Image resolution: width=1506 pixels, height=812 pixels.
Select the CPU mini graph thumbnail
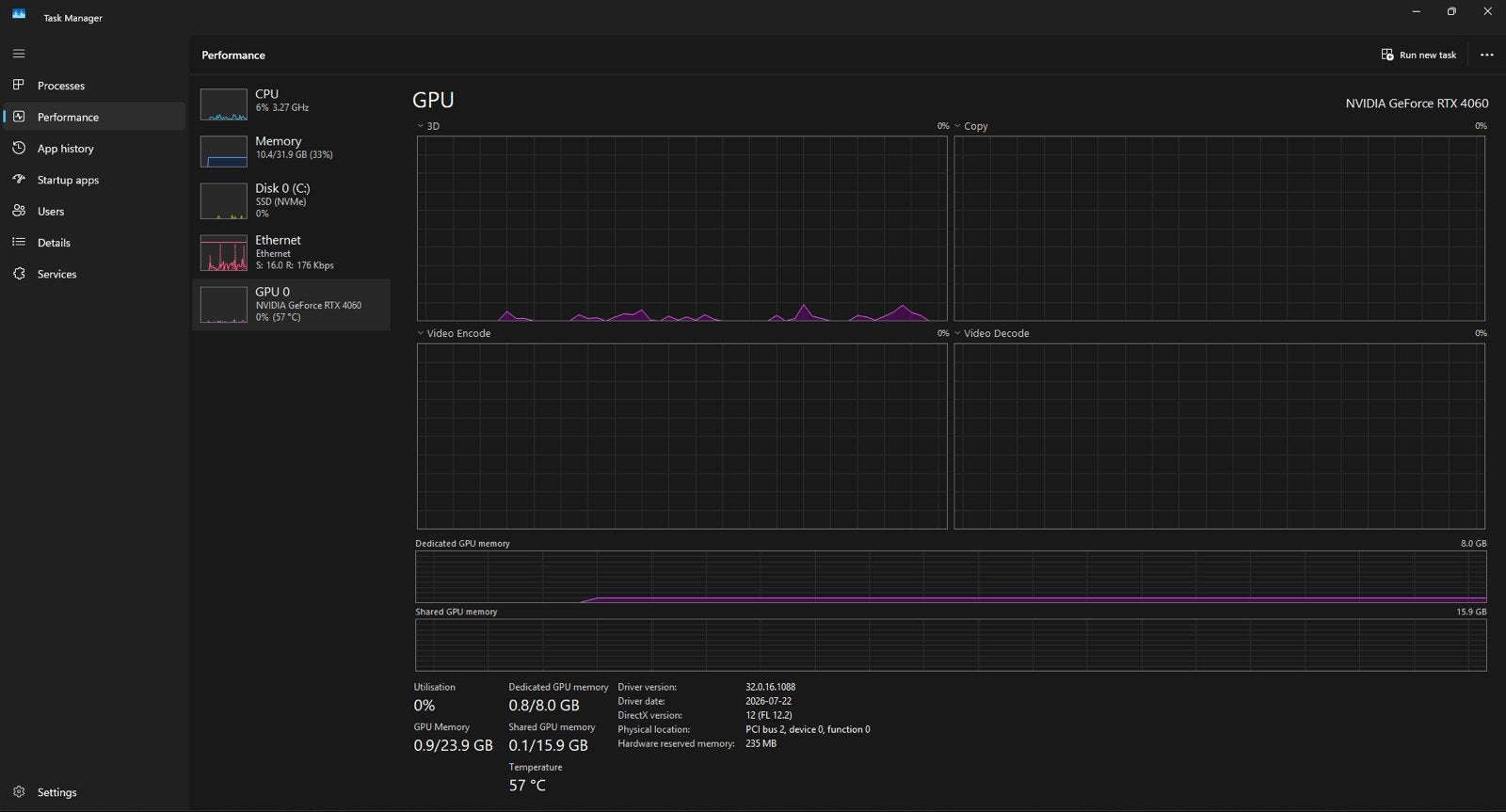coord(223,104)
